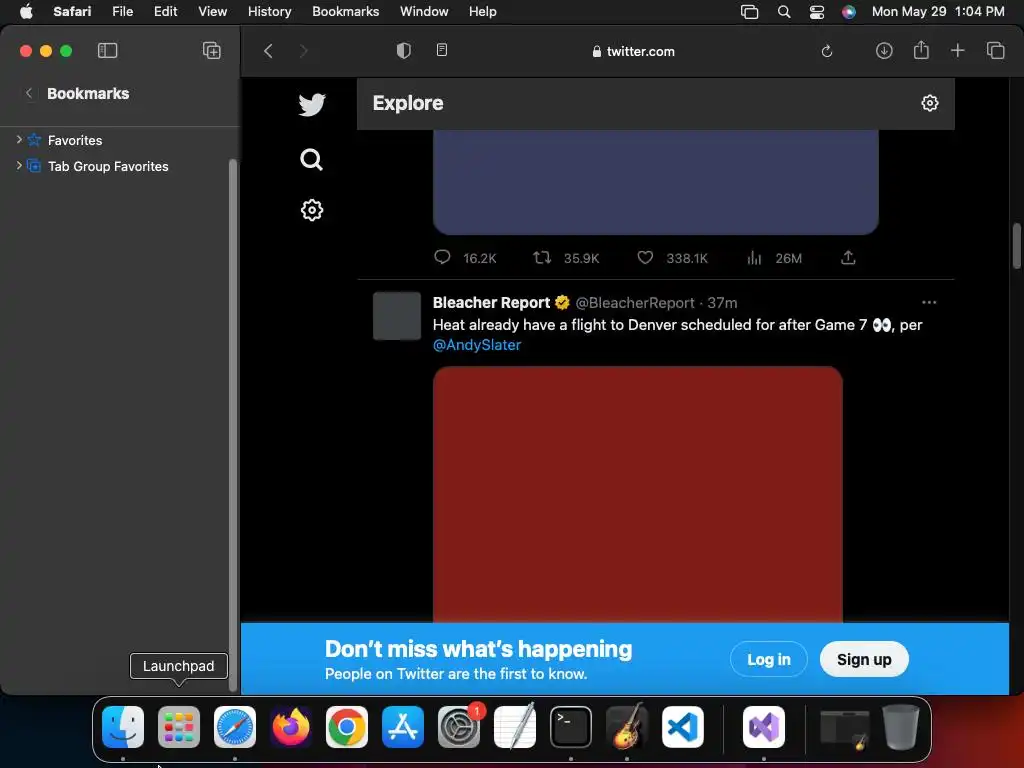Screen dimensions: 1024x768
Task: Open the Twitter settings gear in left rail
Action: point(312,210)
